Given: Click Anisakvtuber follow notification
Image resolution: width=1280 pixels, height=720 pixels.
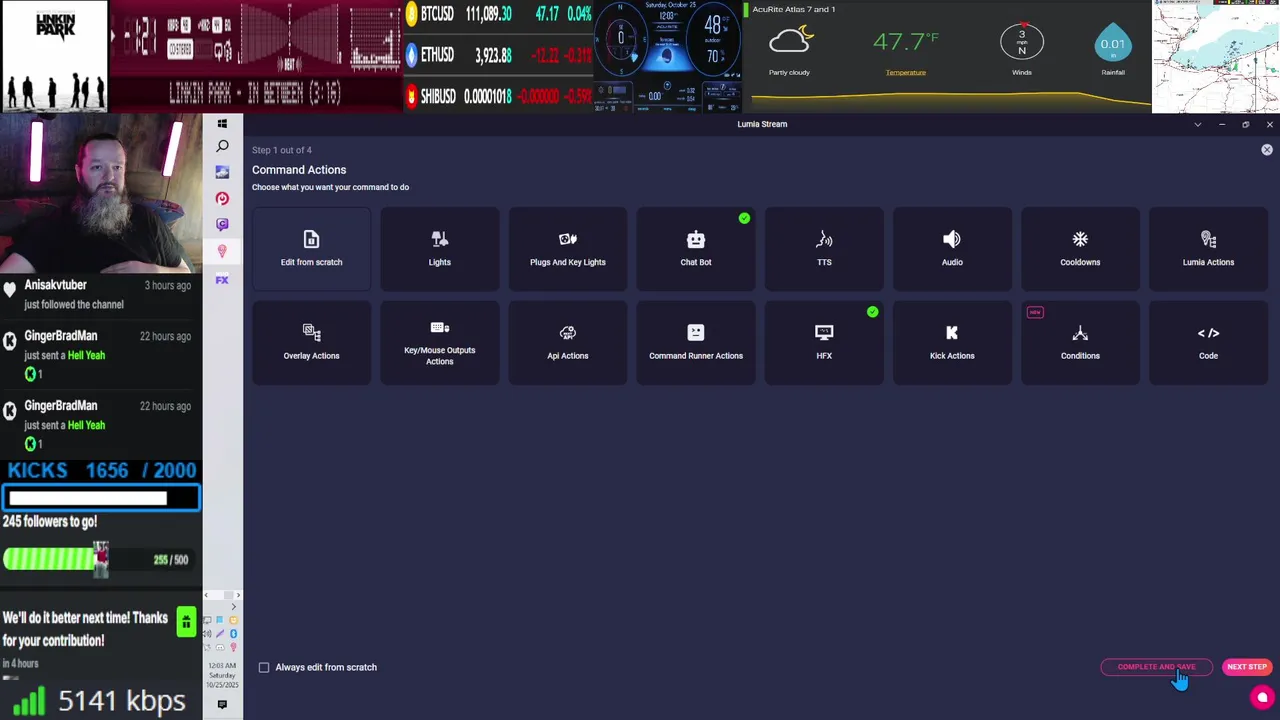Looking at the screenshot, I should tap(100, 294).
